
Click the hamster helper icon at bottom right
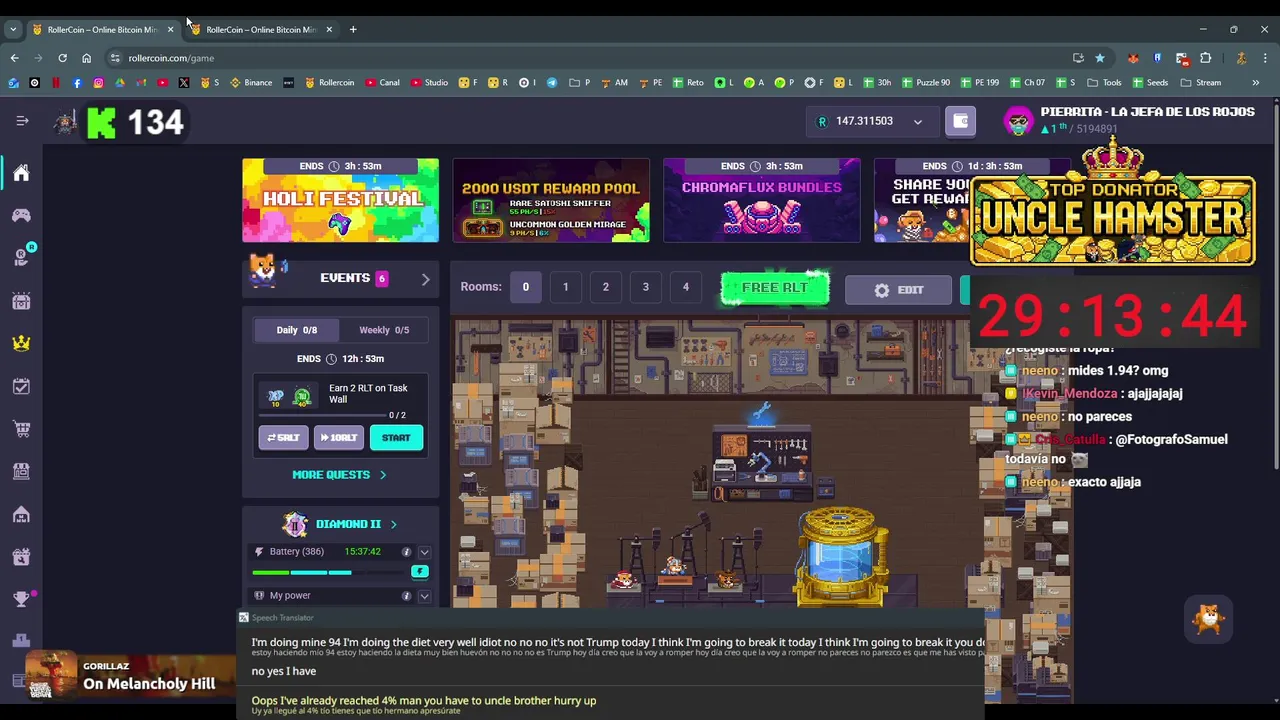(x=1209, y=619)
